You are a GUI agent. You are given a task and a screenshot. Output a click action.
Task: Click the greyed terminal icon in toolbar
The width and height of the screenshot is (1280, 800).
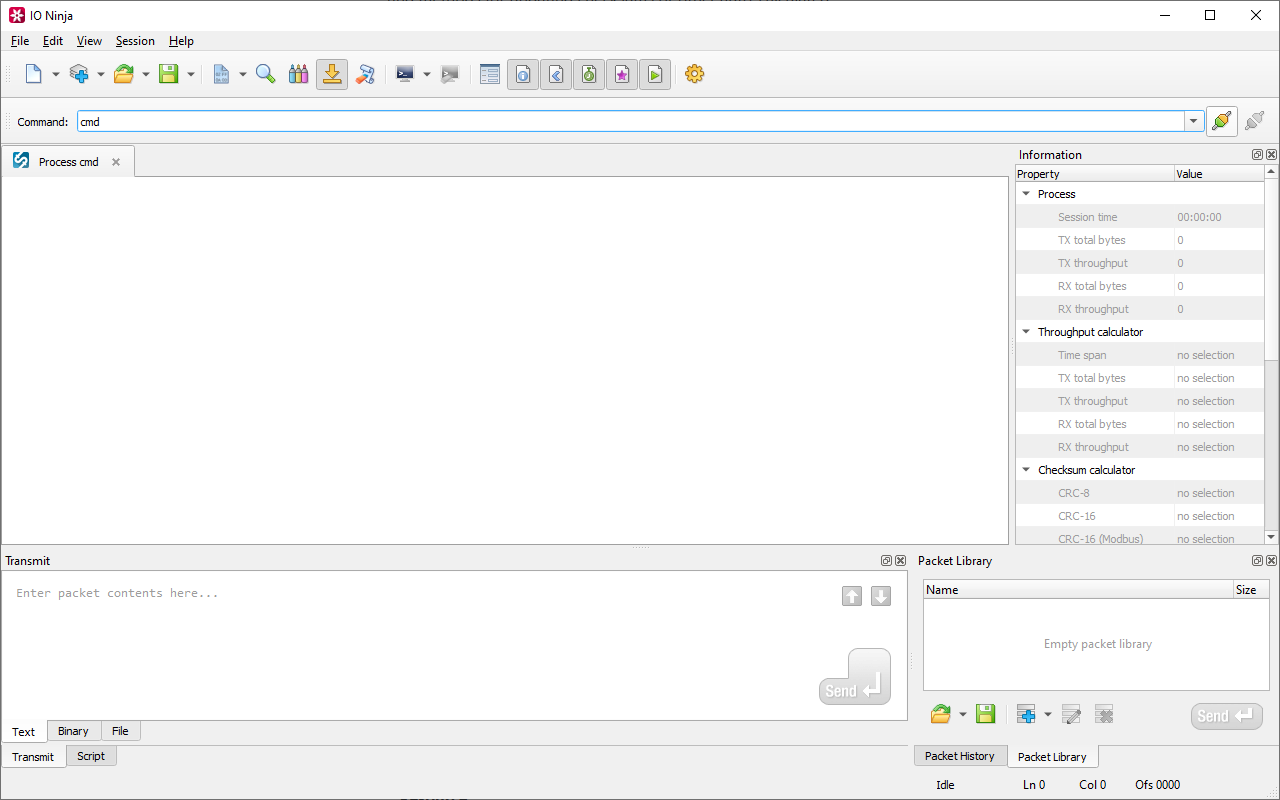pyautogui.click(x=450, y=74)
